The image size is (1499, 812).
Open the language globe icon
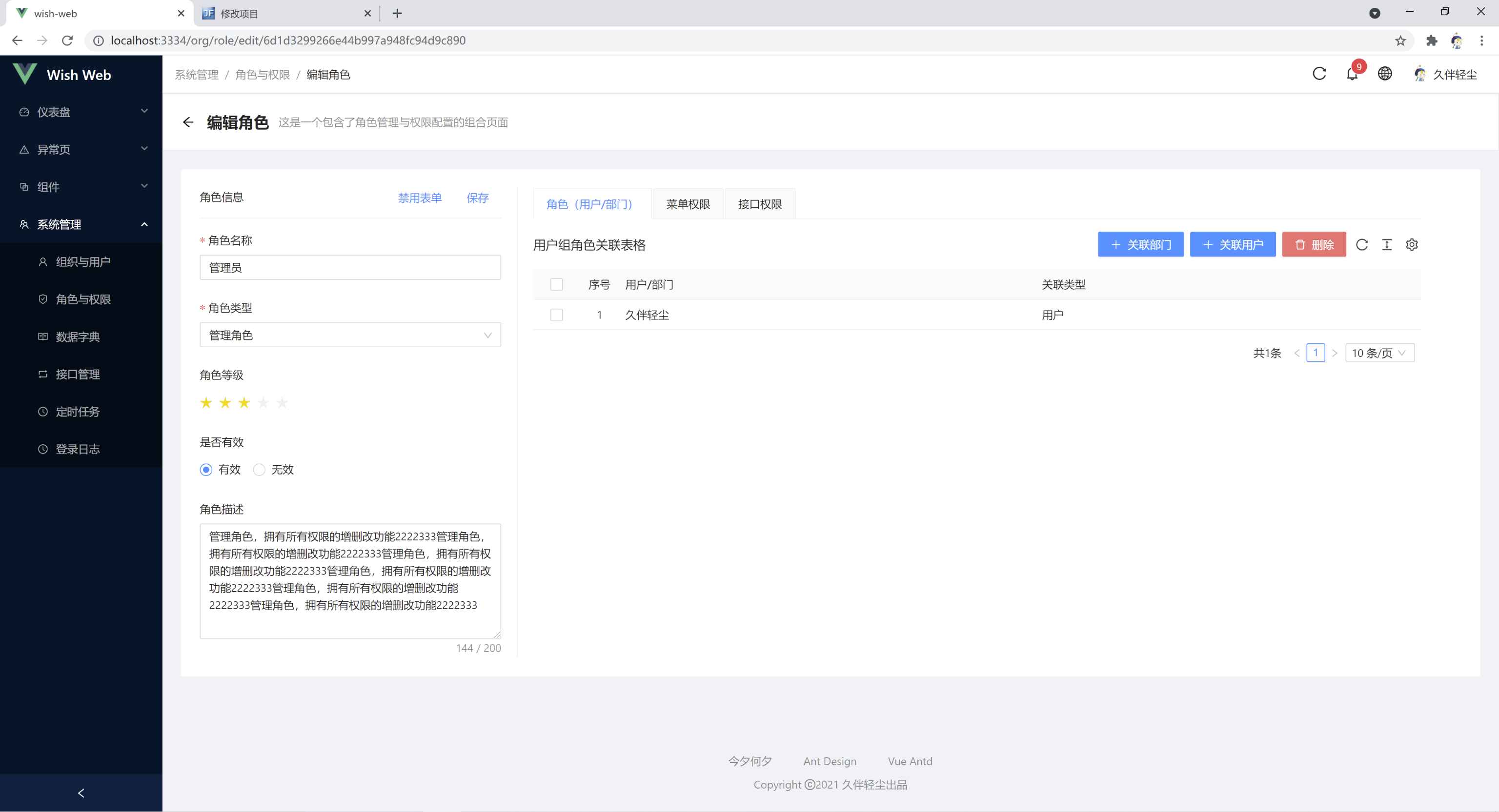click(x=1385, y=74)
